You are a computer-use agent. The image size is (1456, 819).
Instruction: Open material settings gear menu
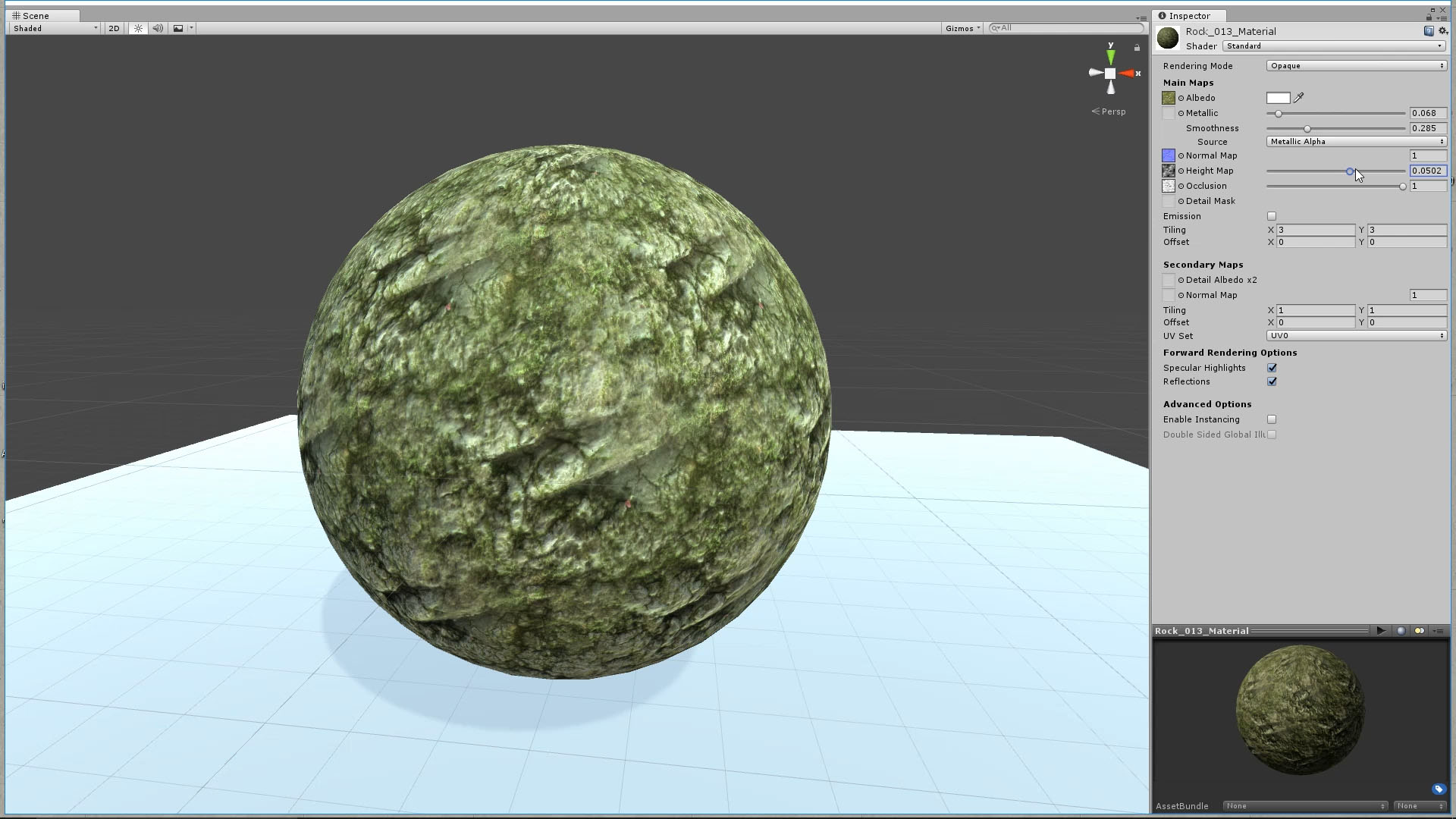1442,31
